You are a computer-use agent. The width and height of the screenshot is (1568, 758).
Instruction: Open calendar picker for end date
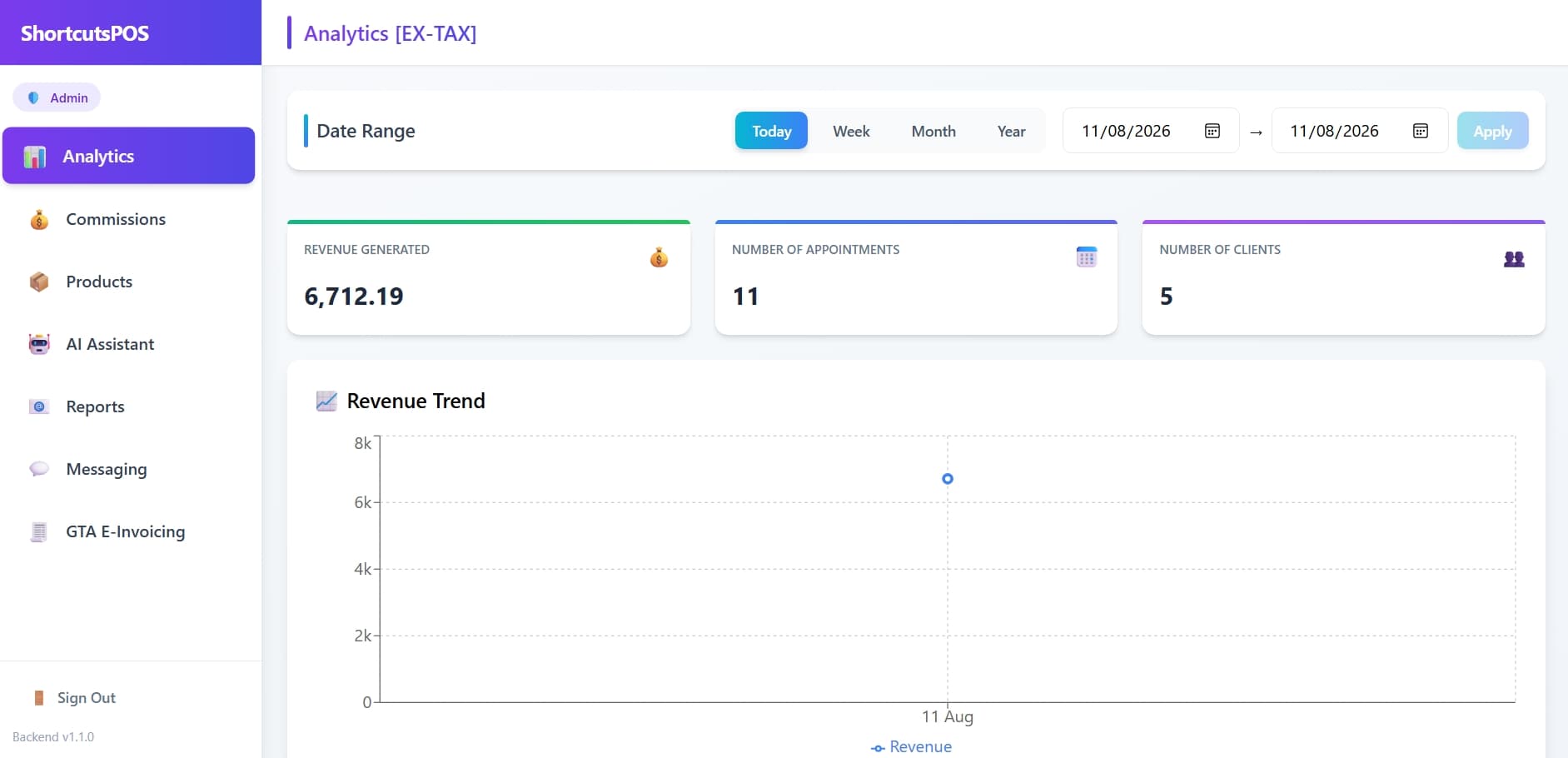point(1421,131)
